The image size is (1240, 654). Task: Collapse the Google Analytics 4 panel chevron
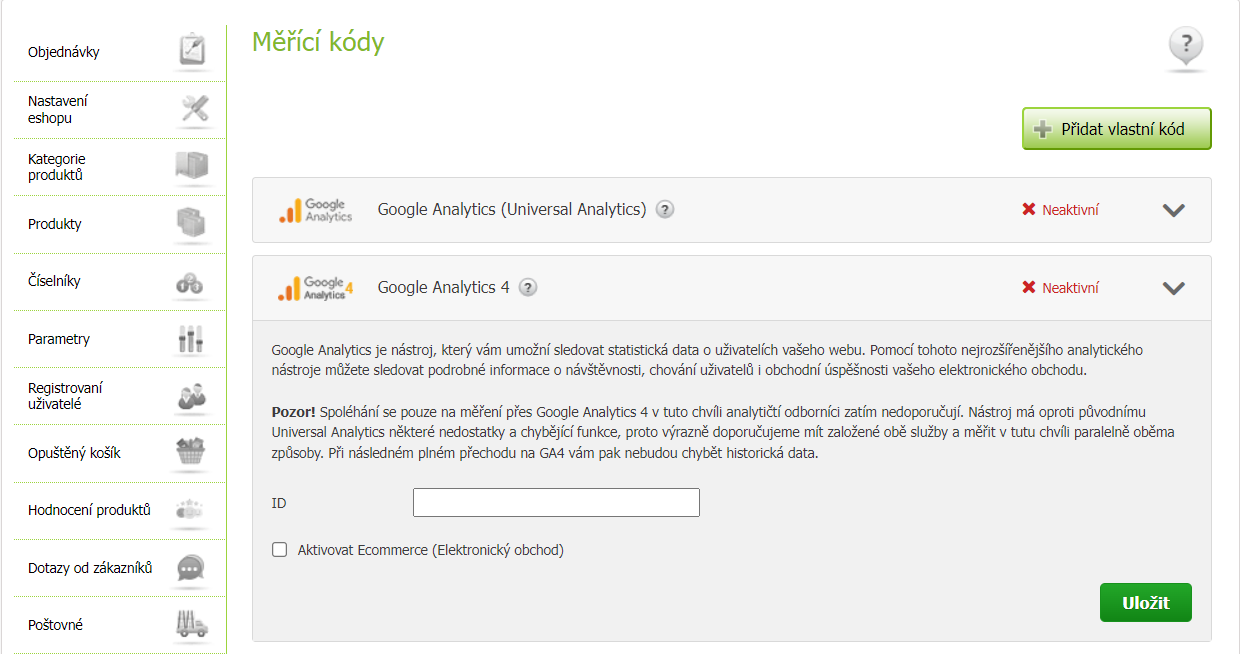pos(1173,288)
